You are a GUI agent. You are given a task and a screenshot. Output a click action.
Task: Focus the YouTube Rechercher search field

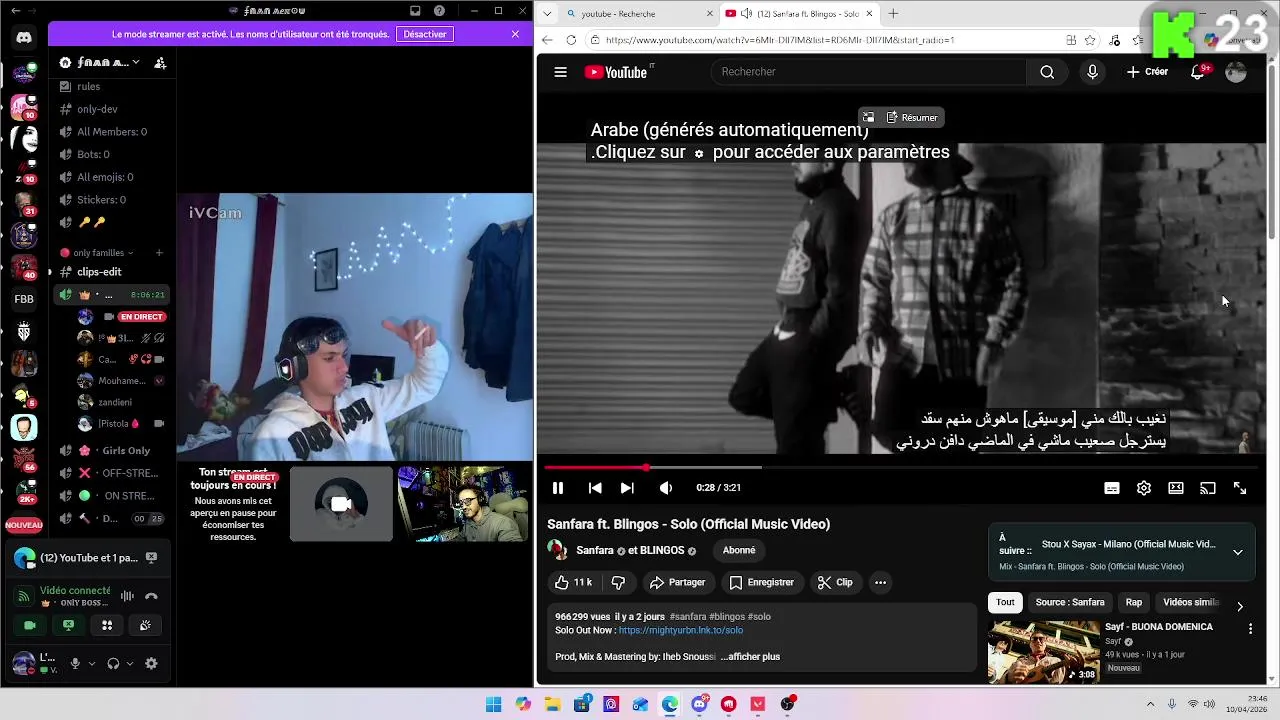tap(868, 72)
